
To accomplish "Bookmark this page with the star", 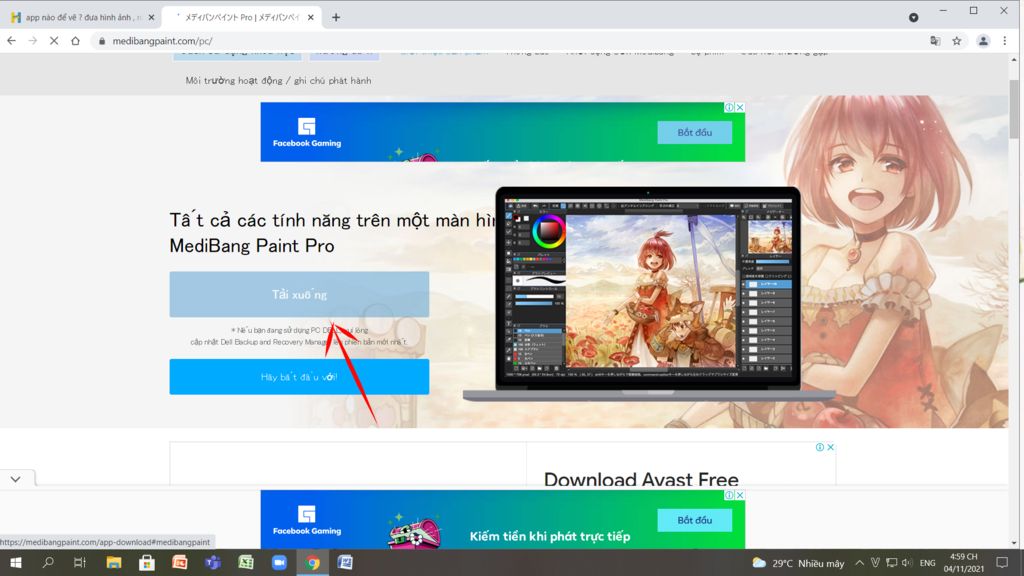I will click(957, 40).
